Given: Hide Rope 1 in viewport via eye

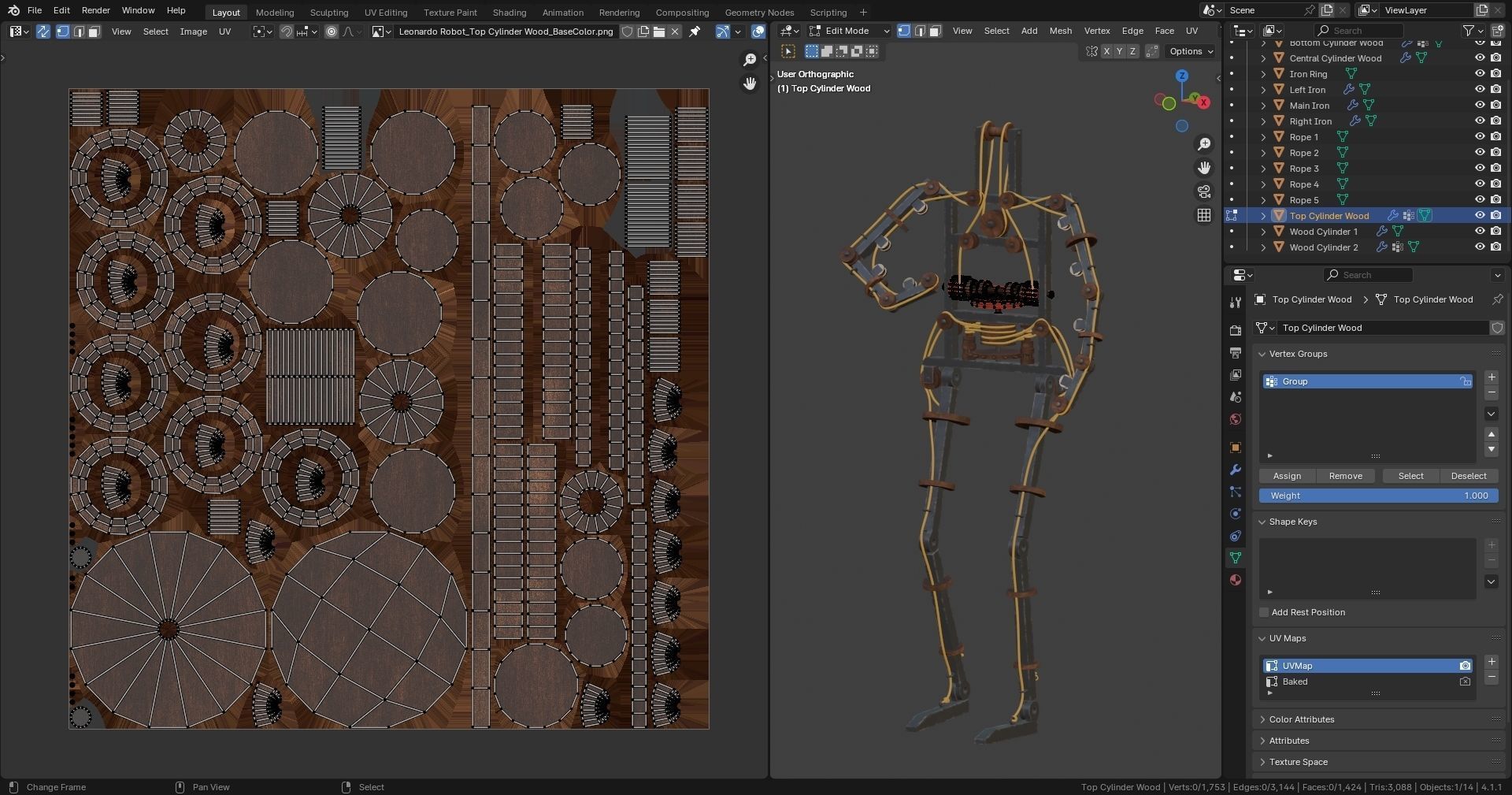Looking at the screenshot, I should coord(1480,136).
